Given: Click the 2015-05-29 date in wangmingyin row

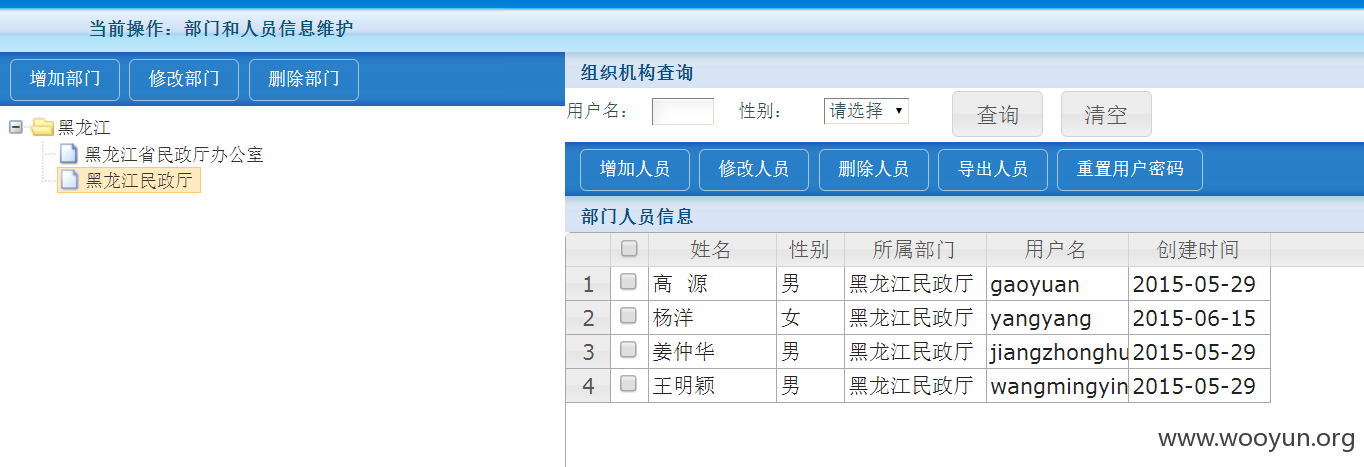Looking at the screenshot, I should point(1199,386).
